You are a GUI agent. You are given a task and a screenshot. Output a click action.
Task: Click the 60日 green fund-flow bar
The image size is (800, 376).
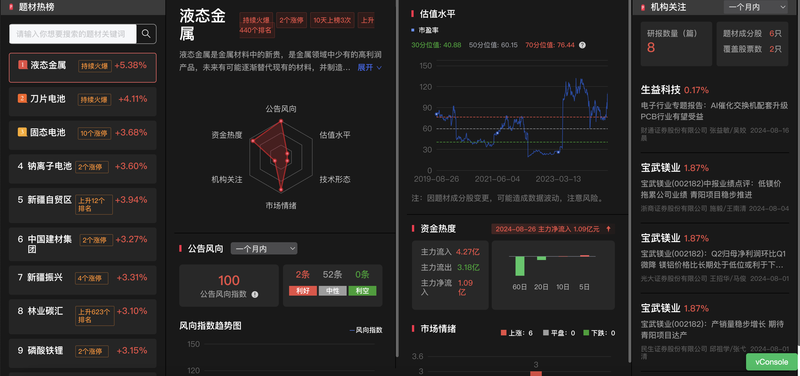(x=520, y=266)
